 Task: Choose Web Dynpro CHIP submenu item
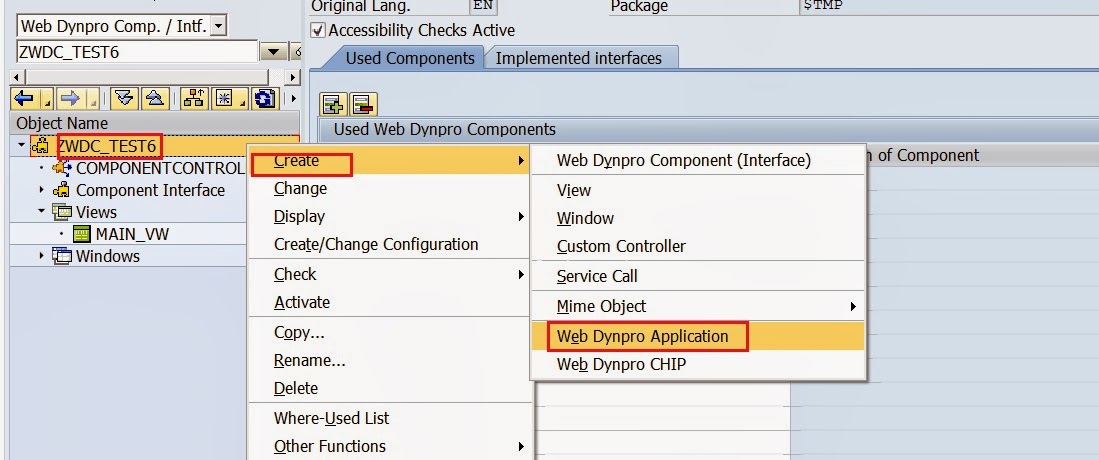pyautogui.click(x=697, y=365)
